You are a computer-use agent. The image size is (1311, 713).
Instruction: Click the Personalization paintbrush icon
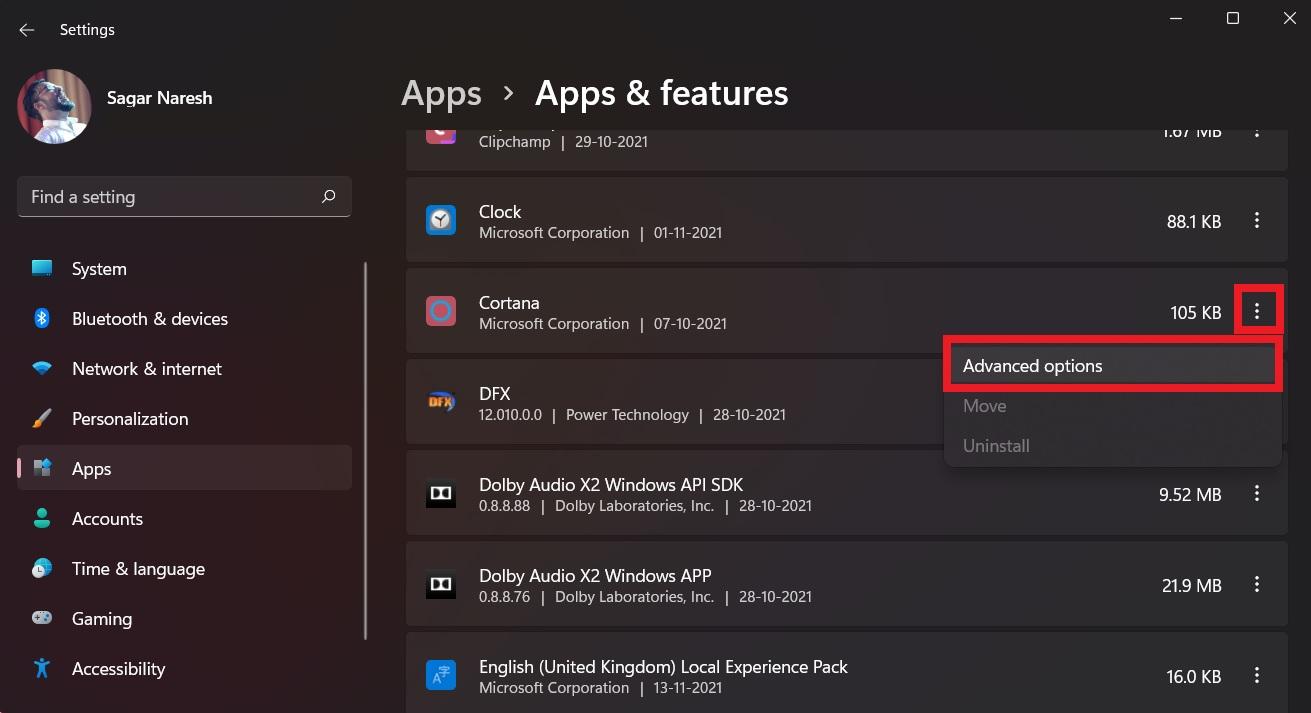[x=42, y=419]
